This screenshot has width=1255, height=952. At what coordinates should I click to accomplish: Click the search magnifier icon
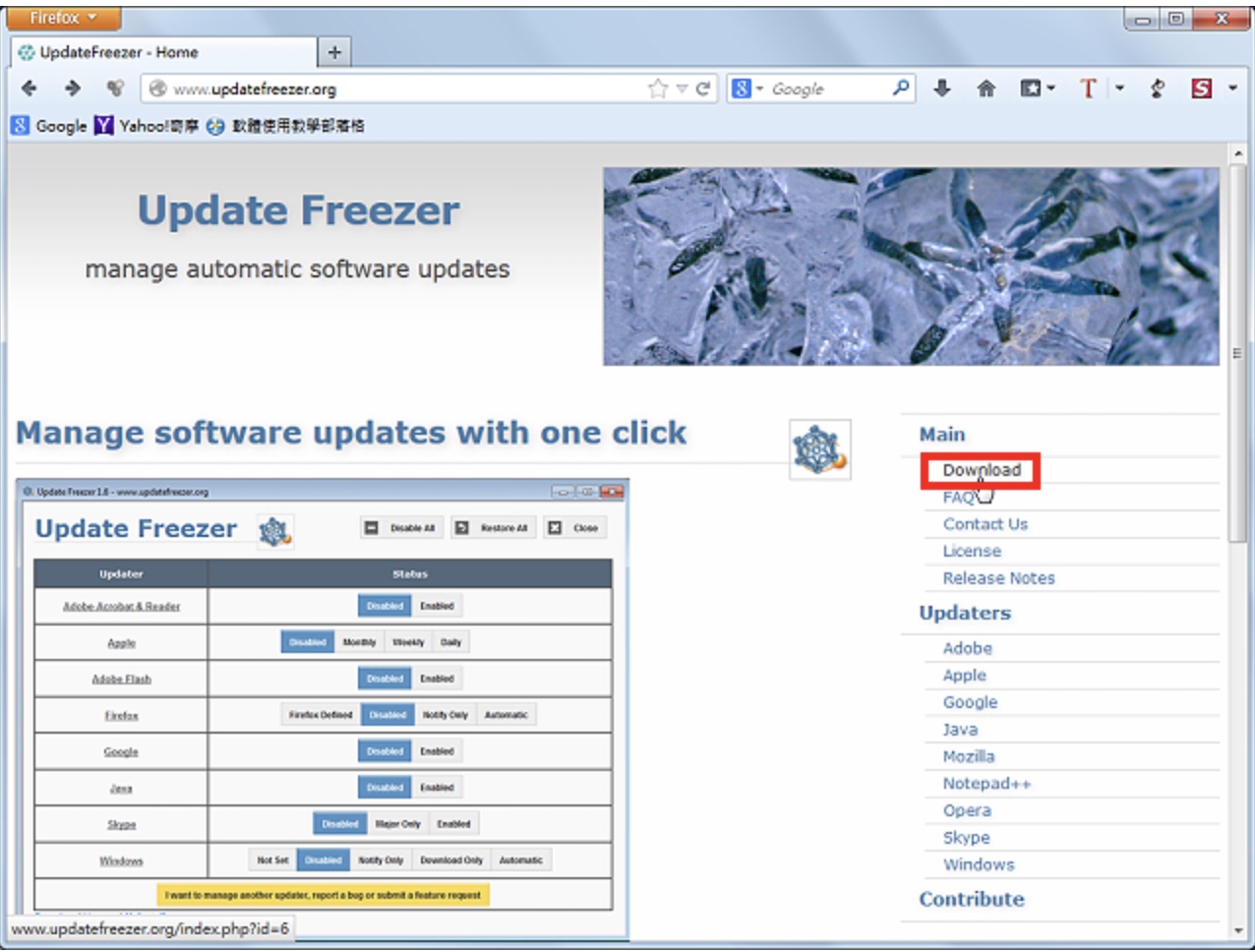pyautogui.click(x=900, y=89)
